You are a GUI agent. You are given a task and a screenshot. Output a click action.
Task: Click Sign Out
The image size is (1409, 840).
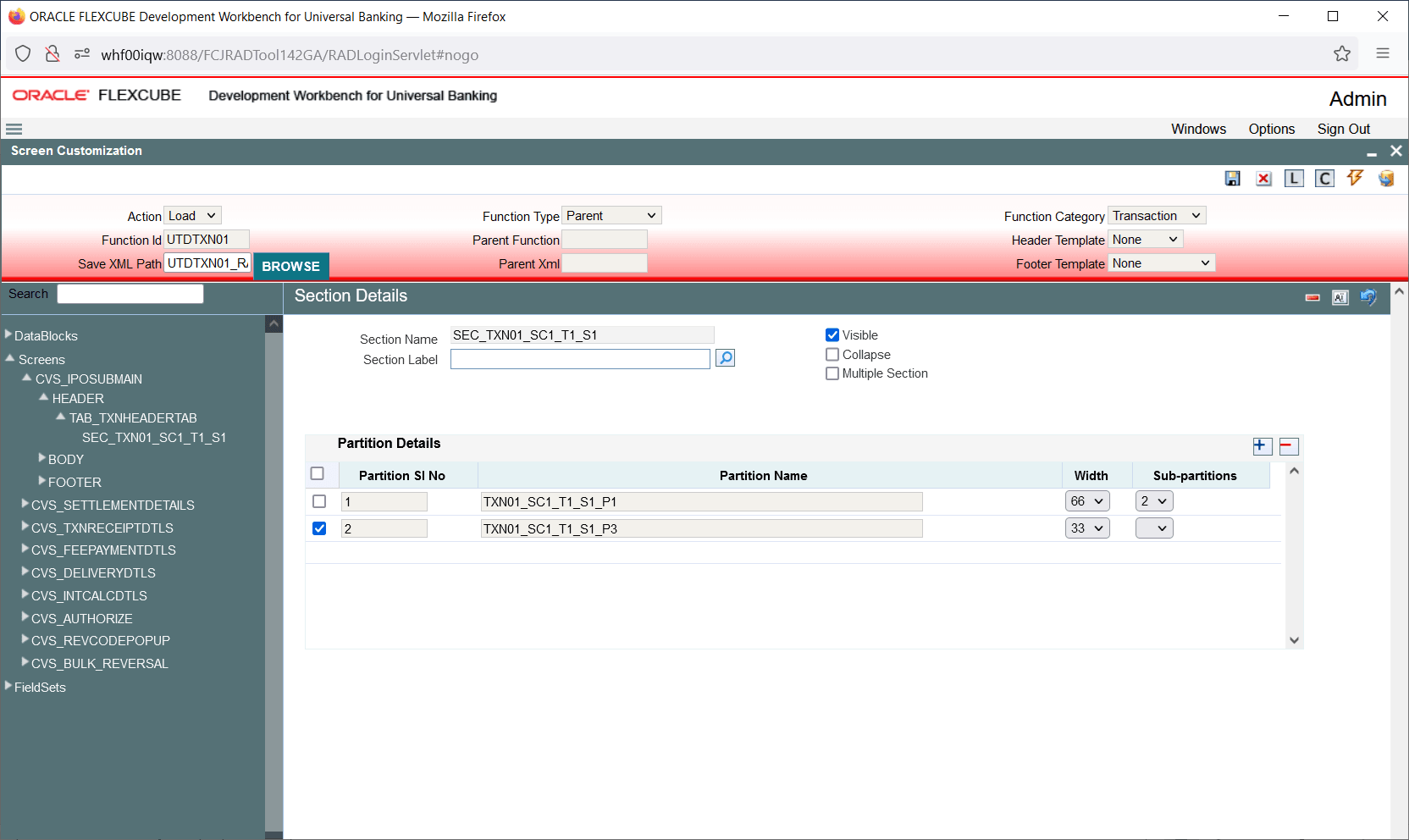pyautogui.click(x=1343, y=129)
